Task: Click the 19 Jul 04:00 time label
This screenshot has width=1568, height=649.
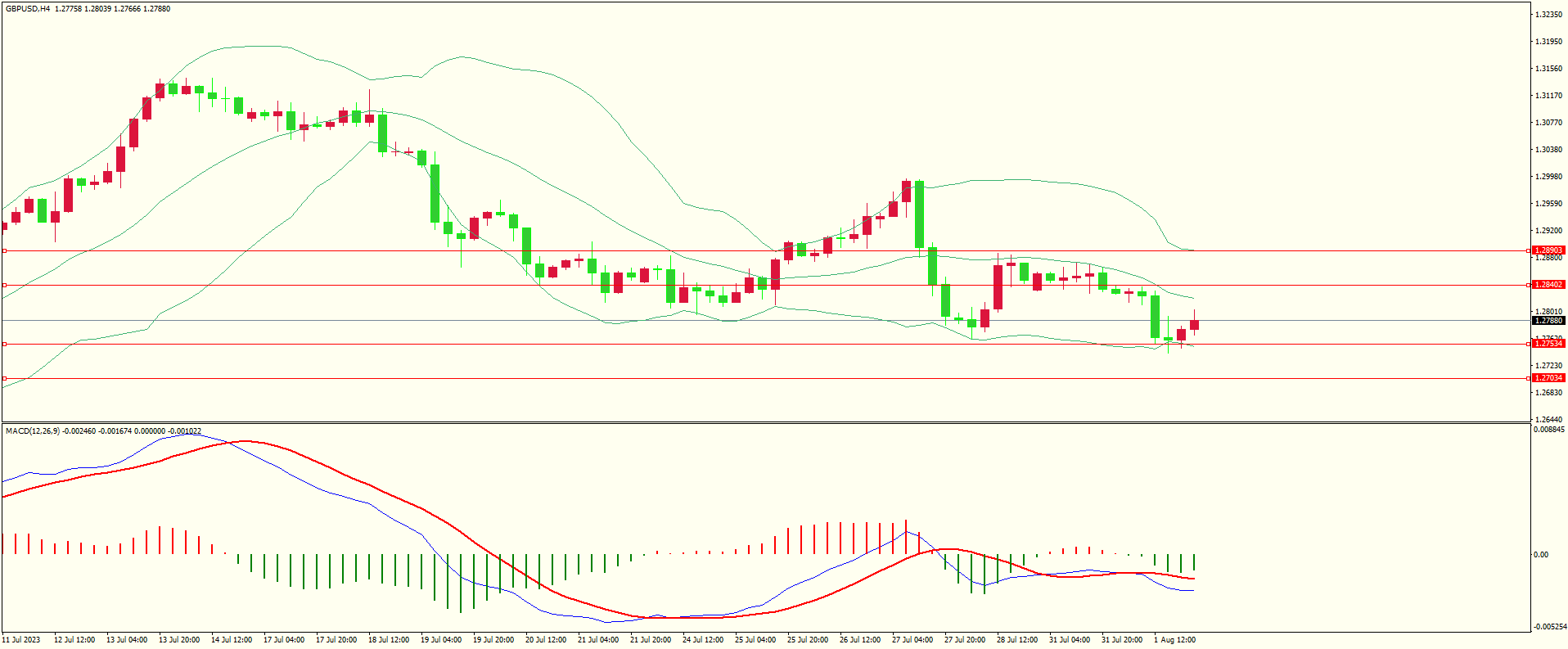Action: click(441, 640)
